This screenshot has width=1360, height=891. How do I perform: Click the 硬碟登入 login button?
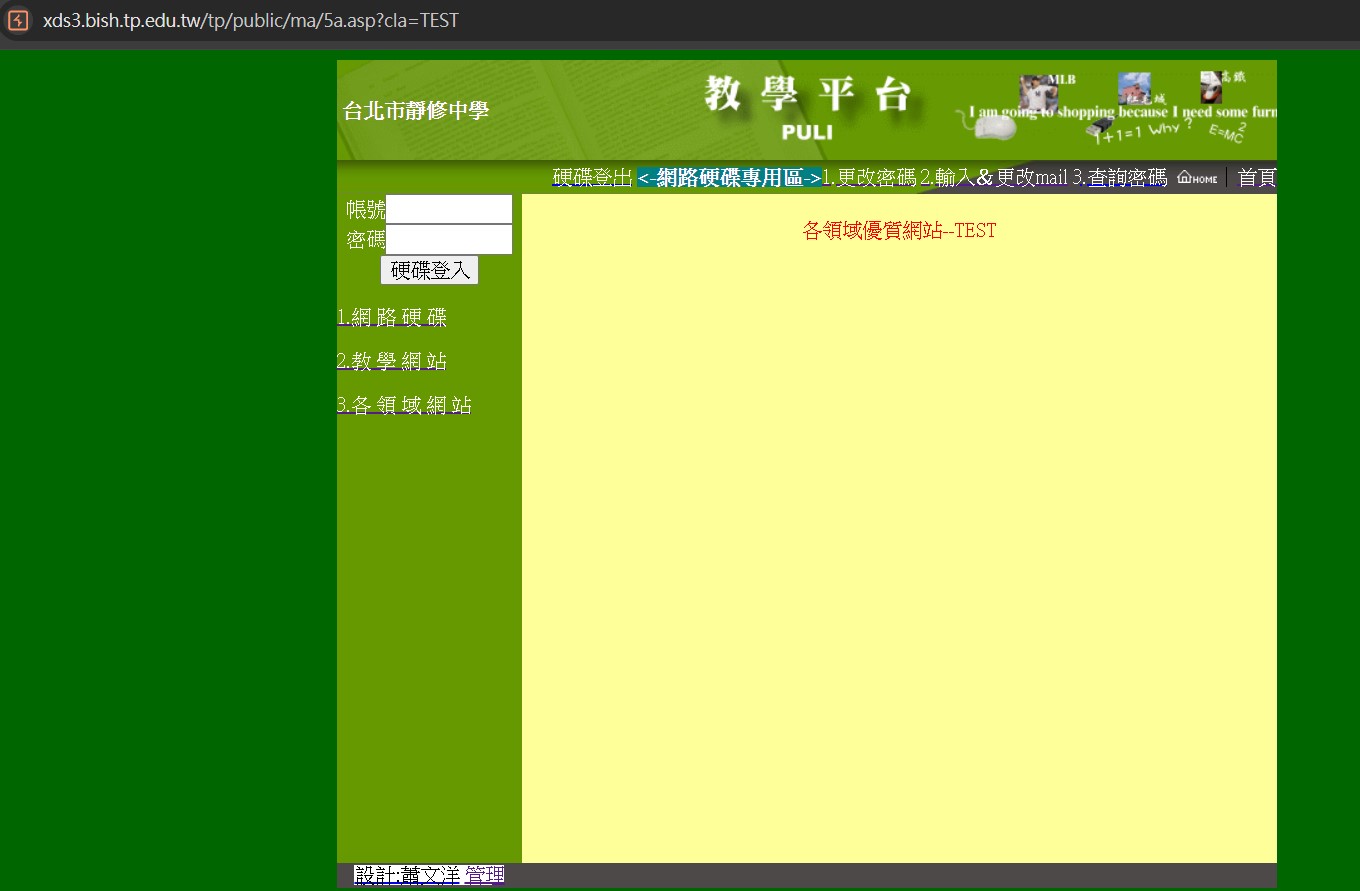[429, 270]
